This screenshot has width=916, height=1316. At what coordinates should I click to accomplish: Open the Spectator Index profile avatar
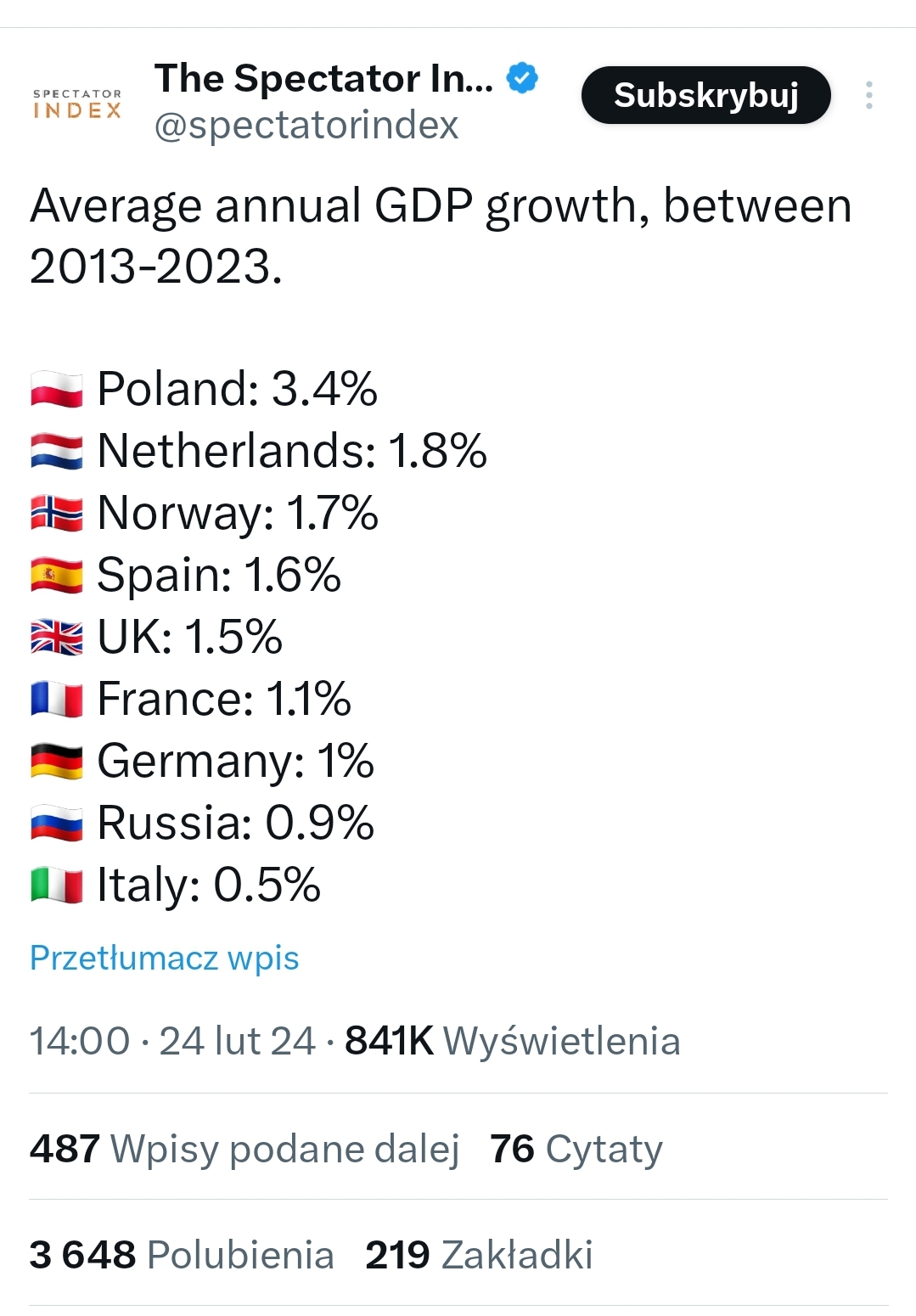(77, 102)
